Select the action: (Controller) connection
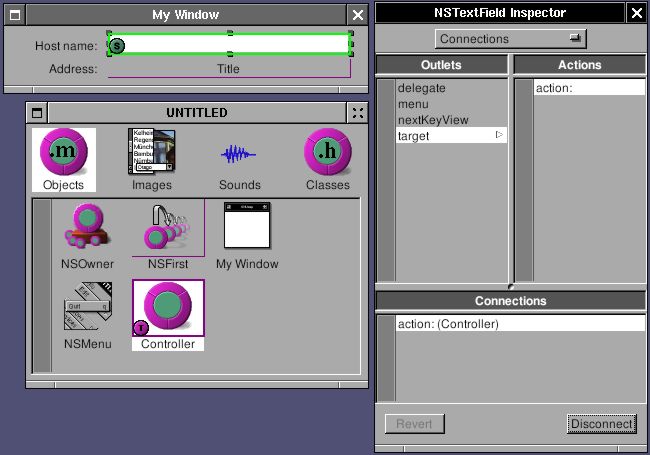The width and height of the screenshot is (650, 455). (447, 324)
